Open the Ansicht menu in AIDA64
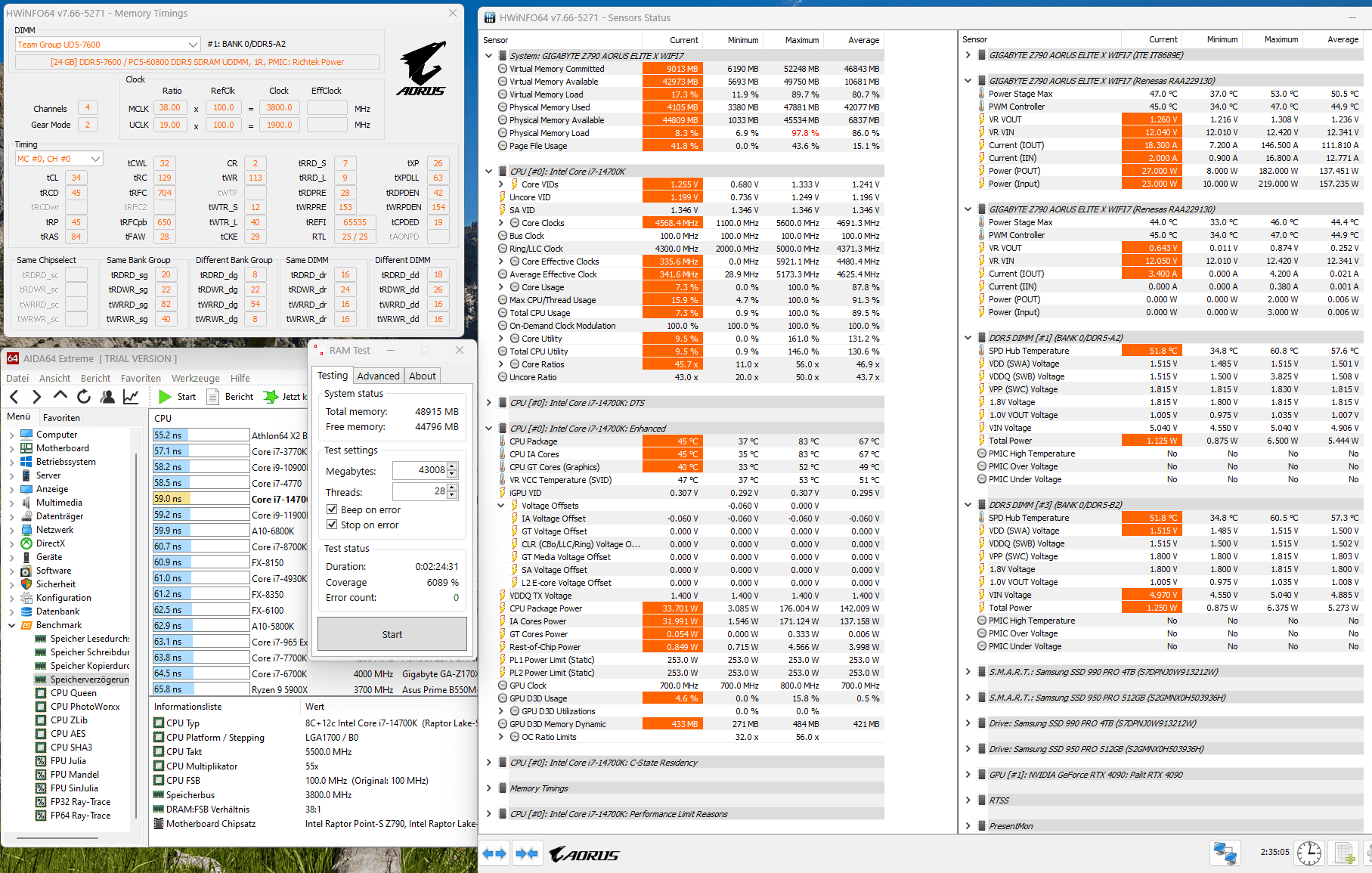 tap(54, 378)
